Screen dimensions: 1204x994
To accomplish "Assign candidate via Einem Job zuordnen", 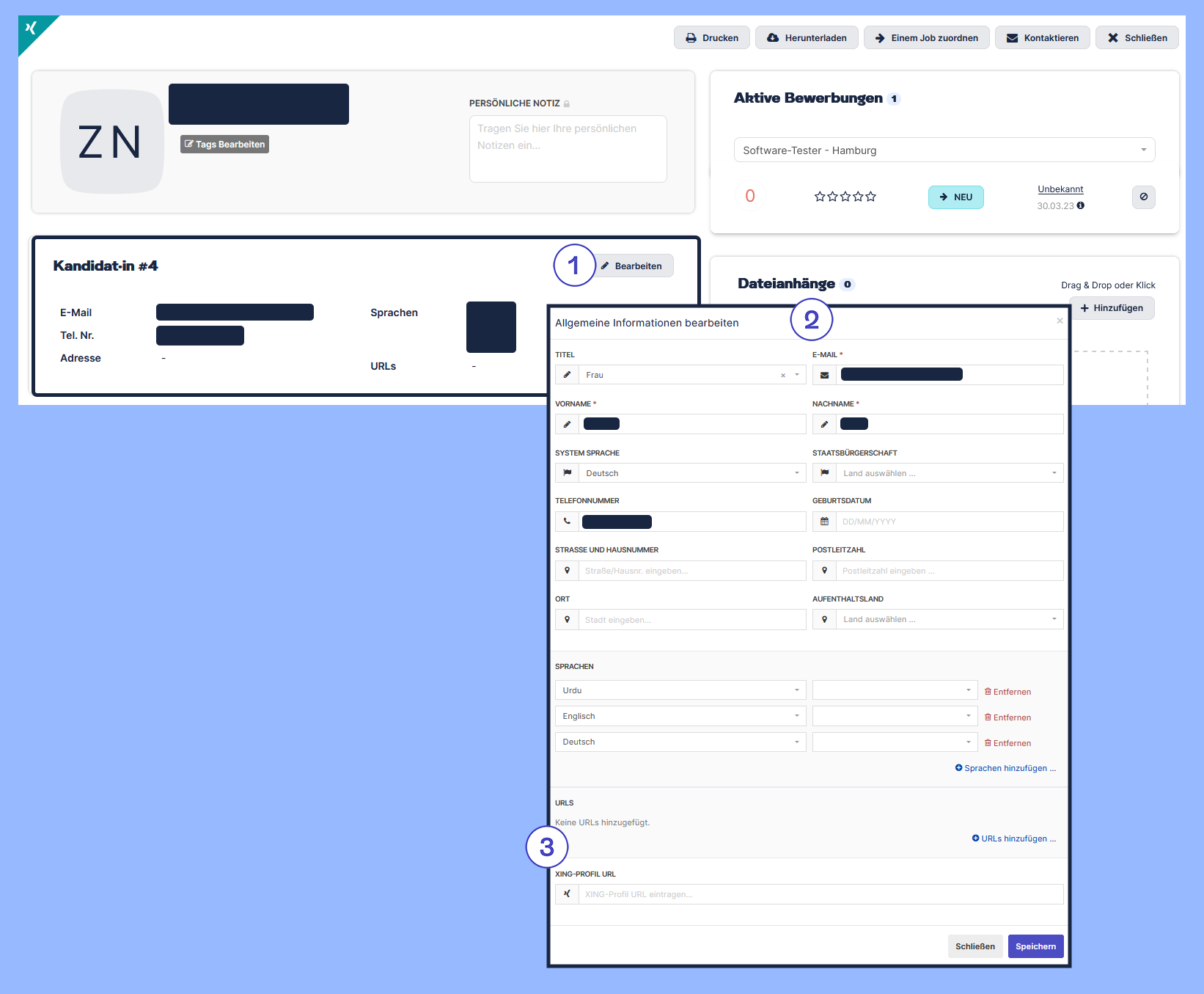I will 926,38.
